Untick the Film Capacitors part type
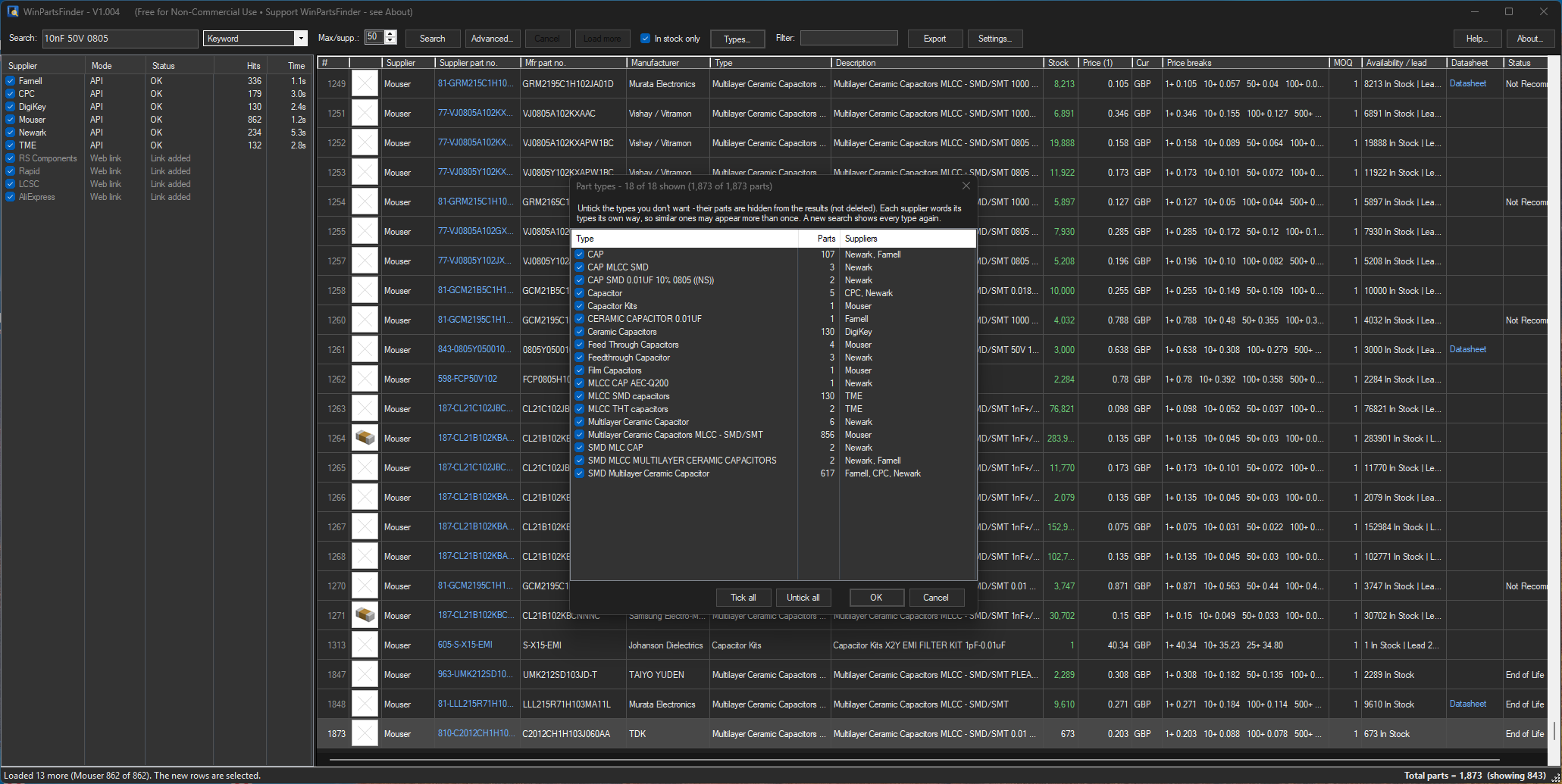 (x=580, y=370)
